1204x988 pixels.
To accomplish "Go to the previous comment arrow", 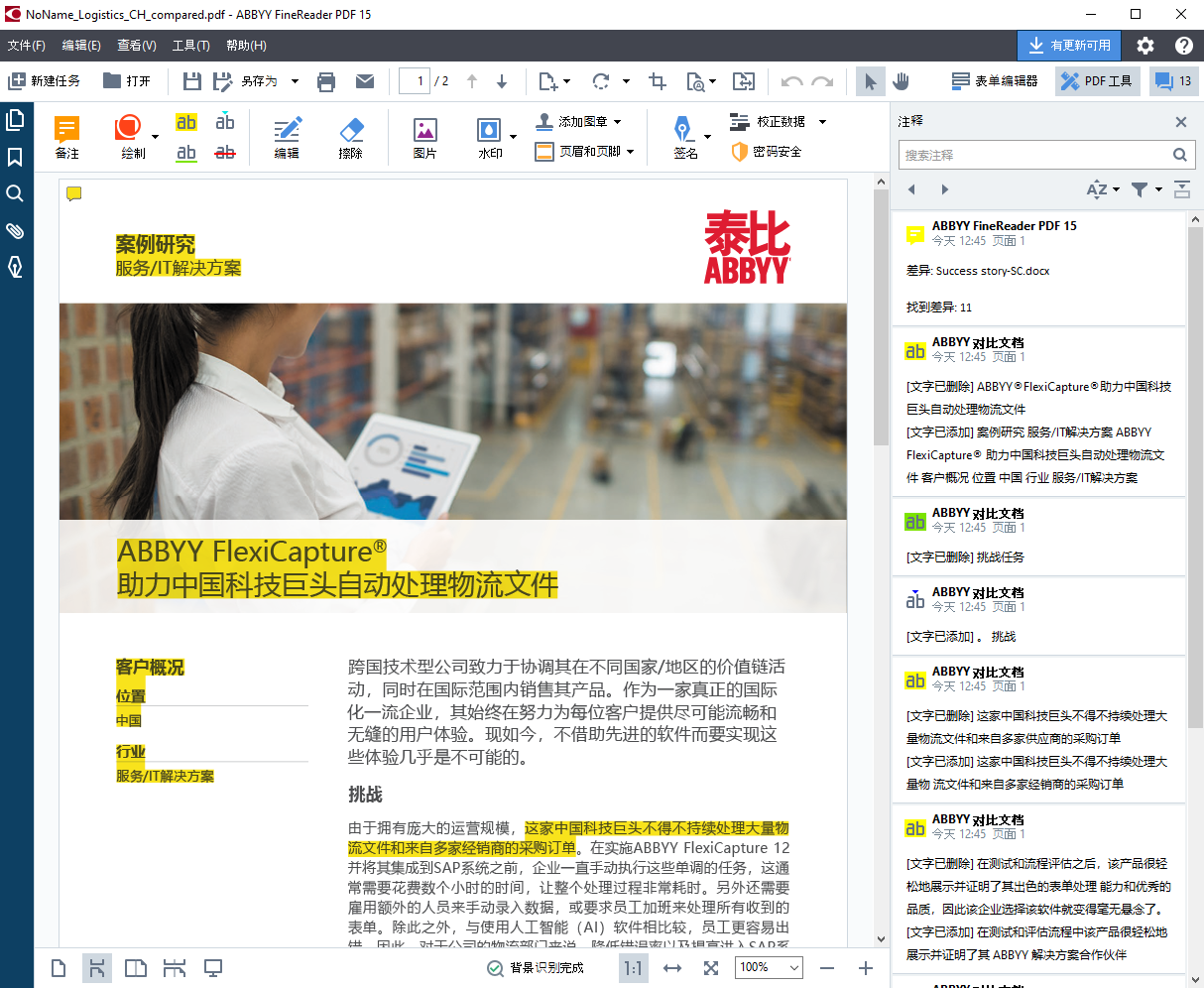I will (x=912, y=189).
